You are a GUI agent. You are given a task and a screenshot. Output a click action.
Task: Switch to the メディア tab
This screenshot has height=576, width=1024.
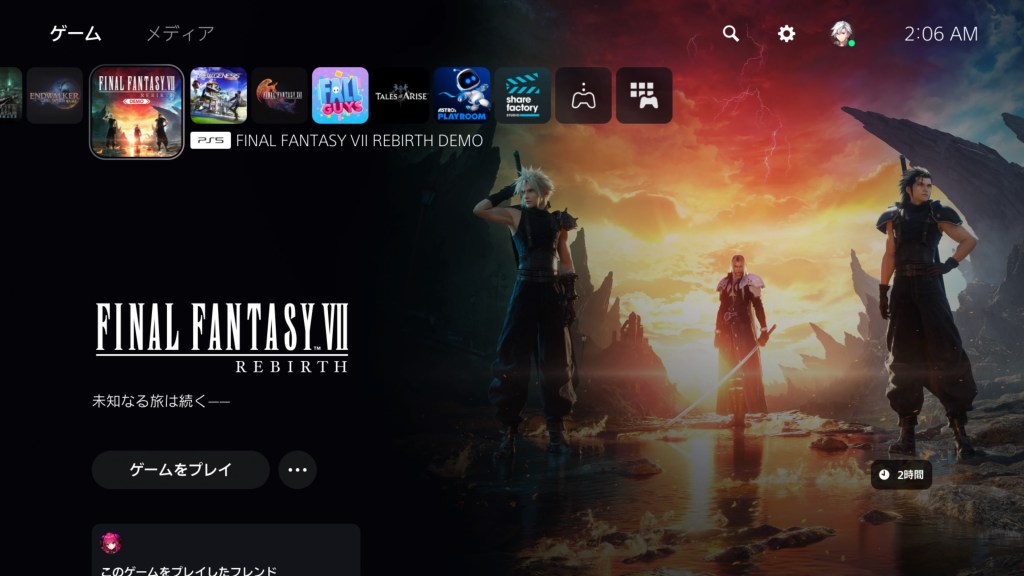point(180,34)
